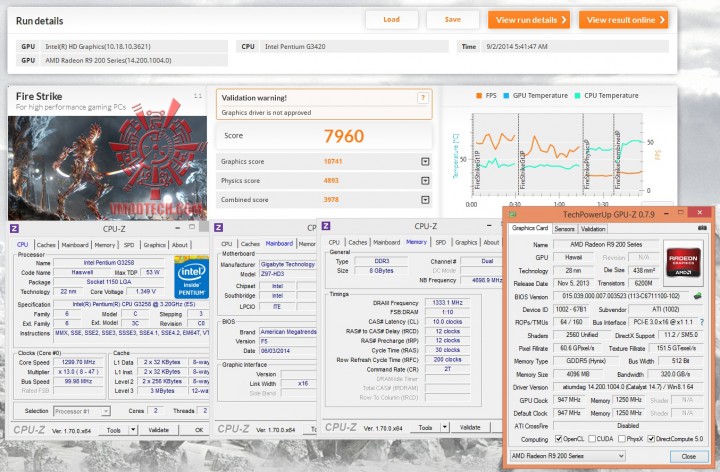
Task: Click the Driver Version field in GPU-Z
Action: (x=628, y=387)
